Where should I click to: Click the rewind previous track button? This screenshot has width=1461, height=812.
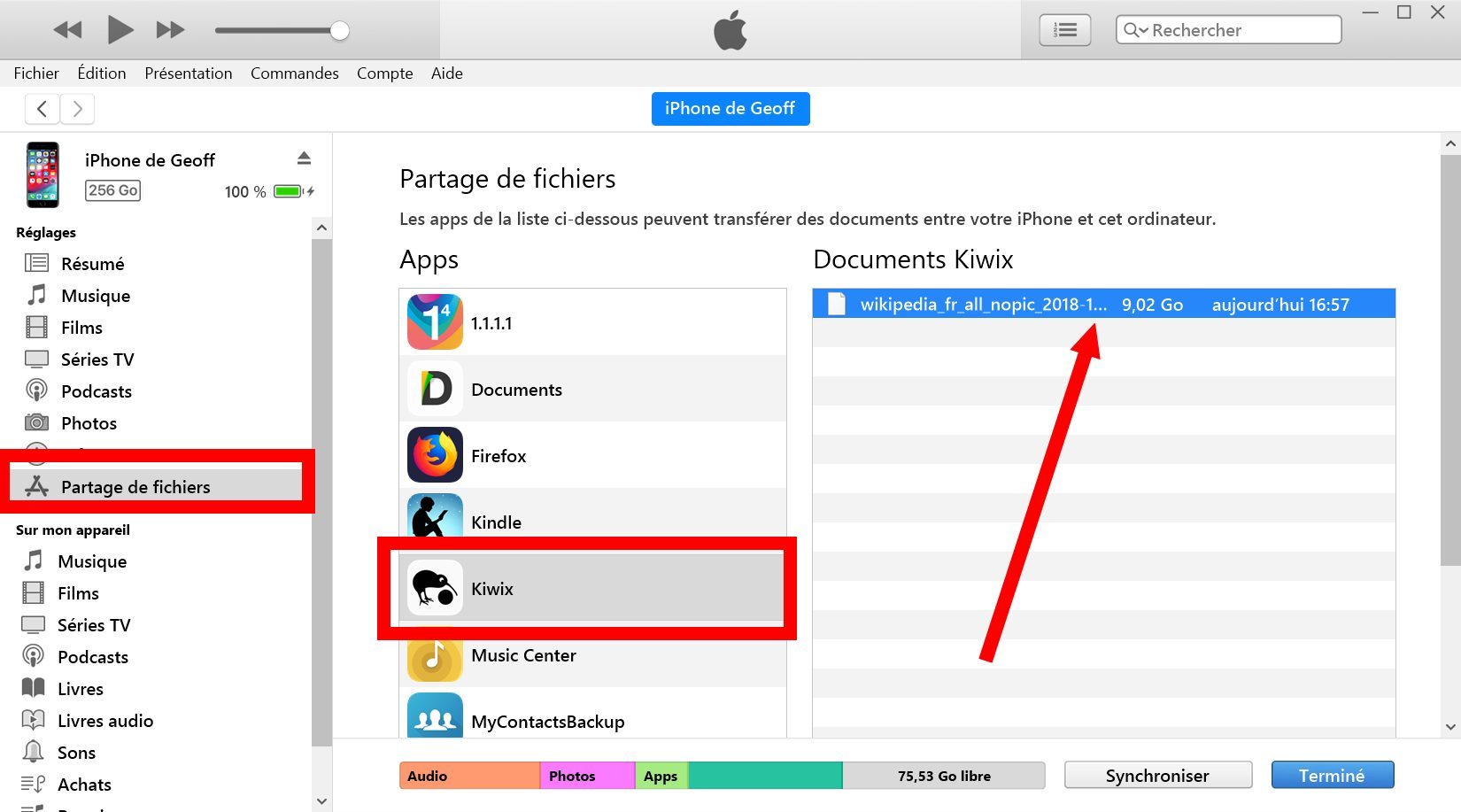[x=67, y=30]
